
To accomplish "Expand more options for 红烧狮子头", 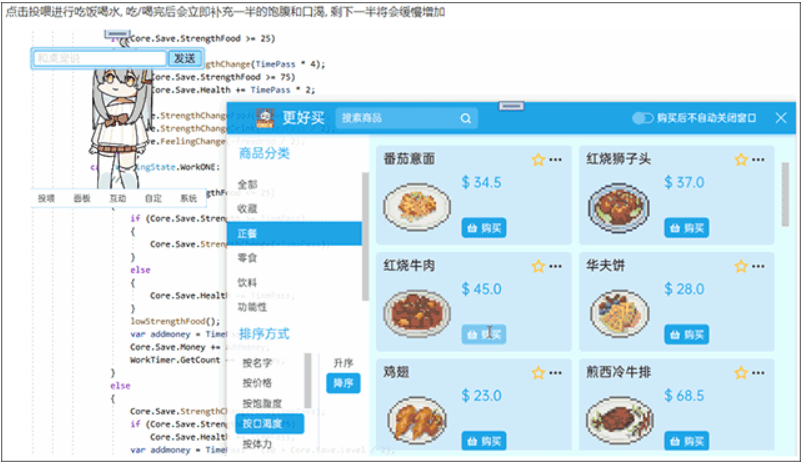I will tap(759, 160).
